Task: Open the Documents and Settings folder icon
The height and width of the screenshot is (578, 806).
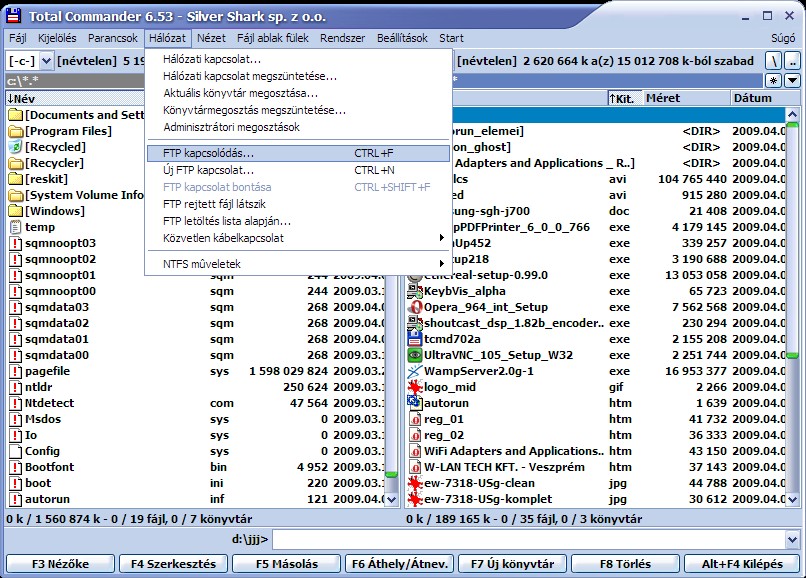Action: (x=16, y=115)
